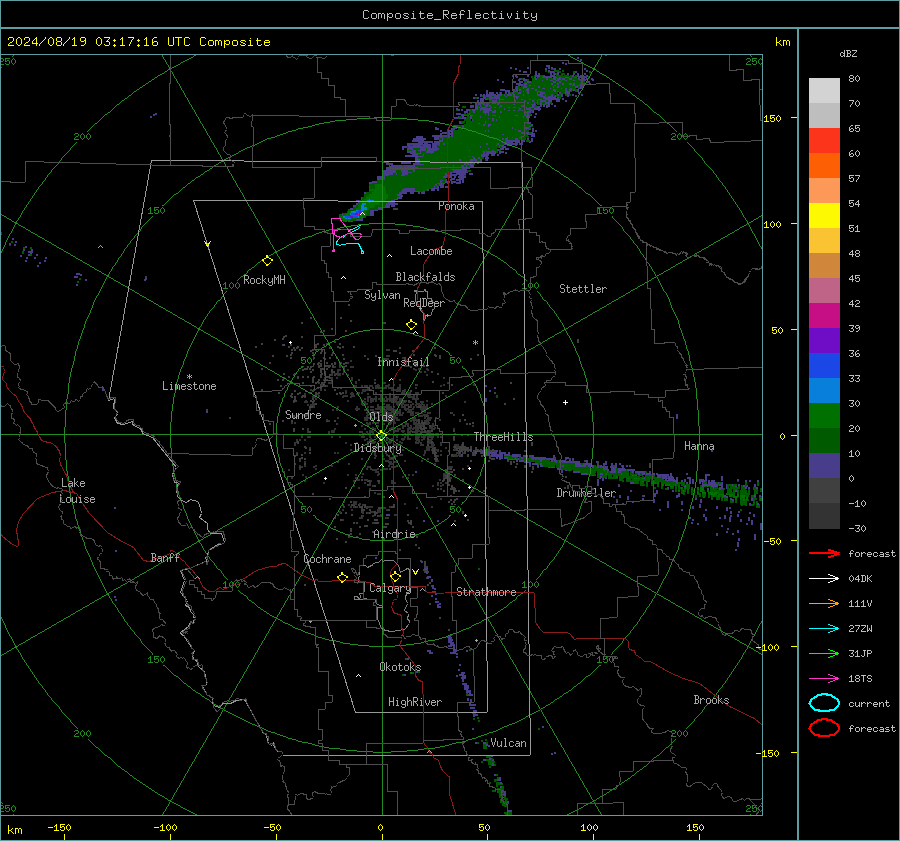Click the red forecast ellipse icon
The image size is (900, 841).
tap(824, 728)
